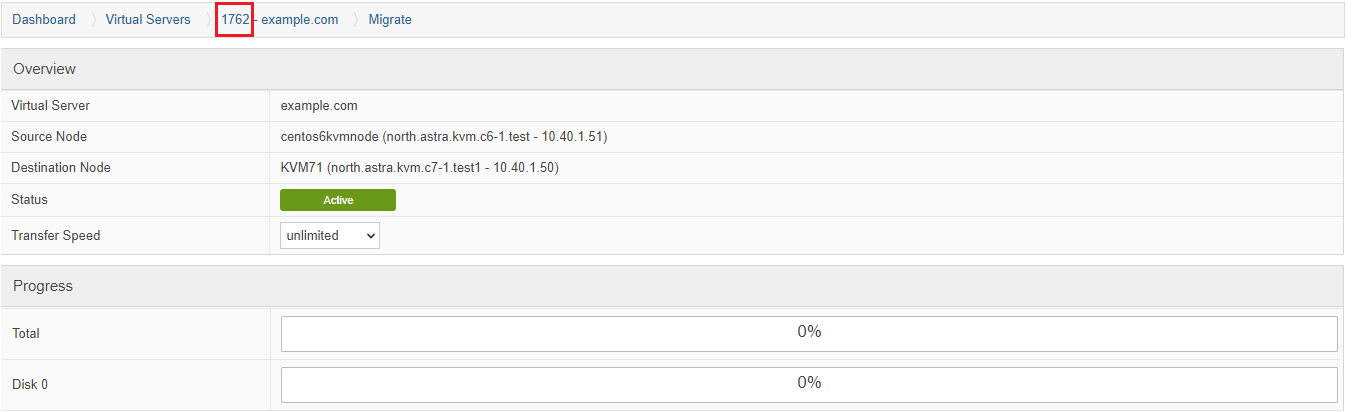Click the Virtual Server example.com value
This screenshot has width=1358, height=412.
(x=319, y=105)
